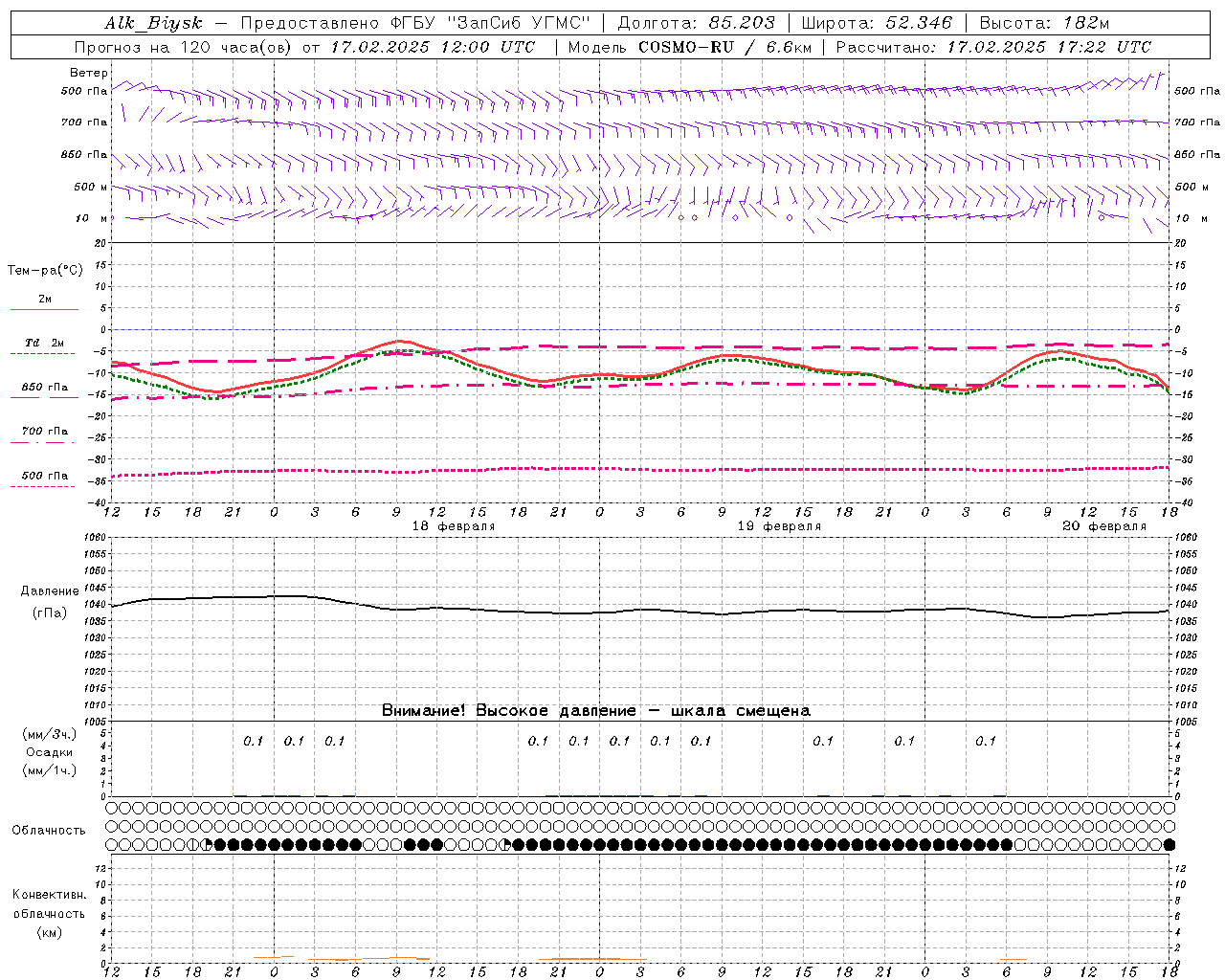The height and width of the screenshot is (980, 1225).
Task: Click the 'Тем-ра(°C)' temperature label
Action: pyautogui.click(x=45, y=271)
